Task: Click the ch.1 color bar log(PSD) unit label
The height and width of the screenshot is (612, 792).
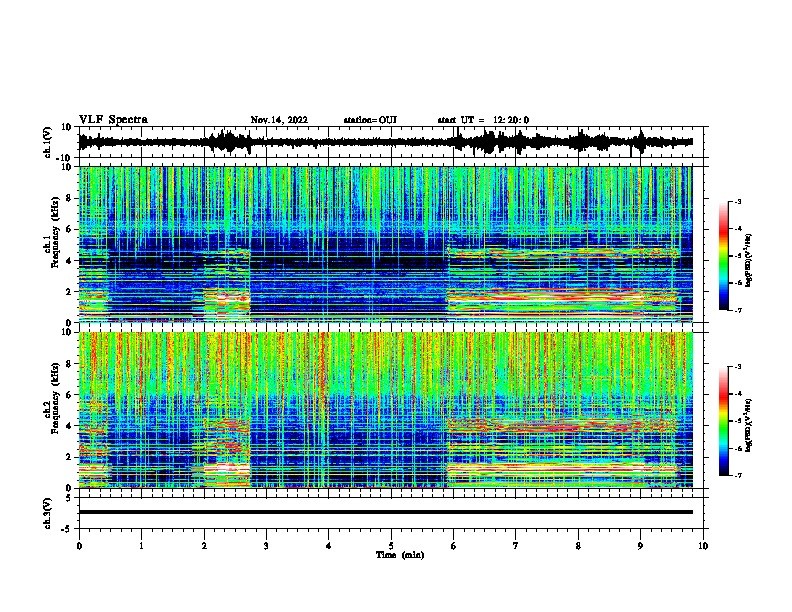Action: click(x=749, y=260)
